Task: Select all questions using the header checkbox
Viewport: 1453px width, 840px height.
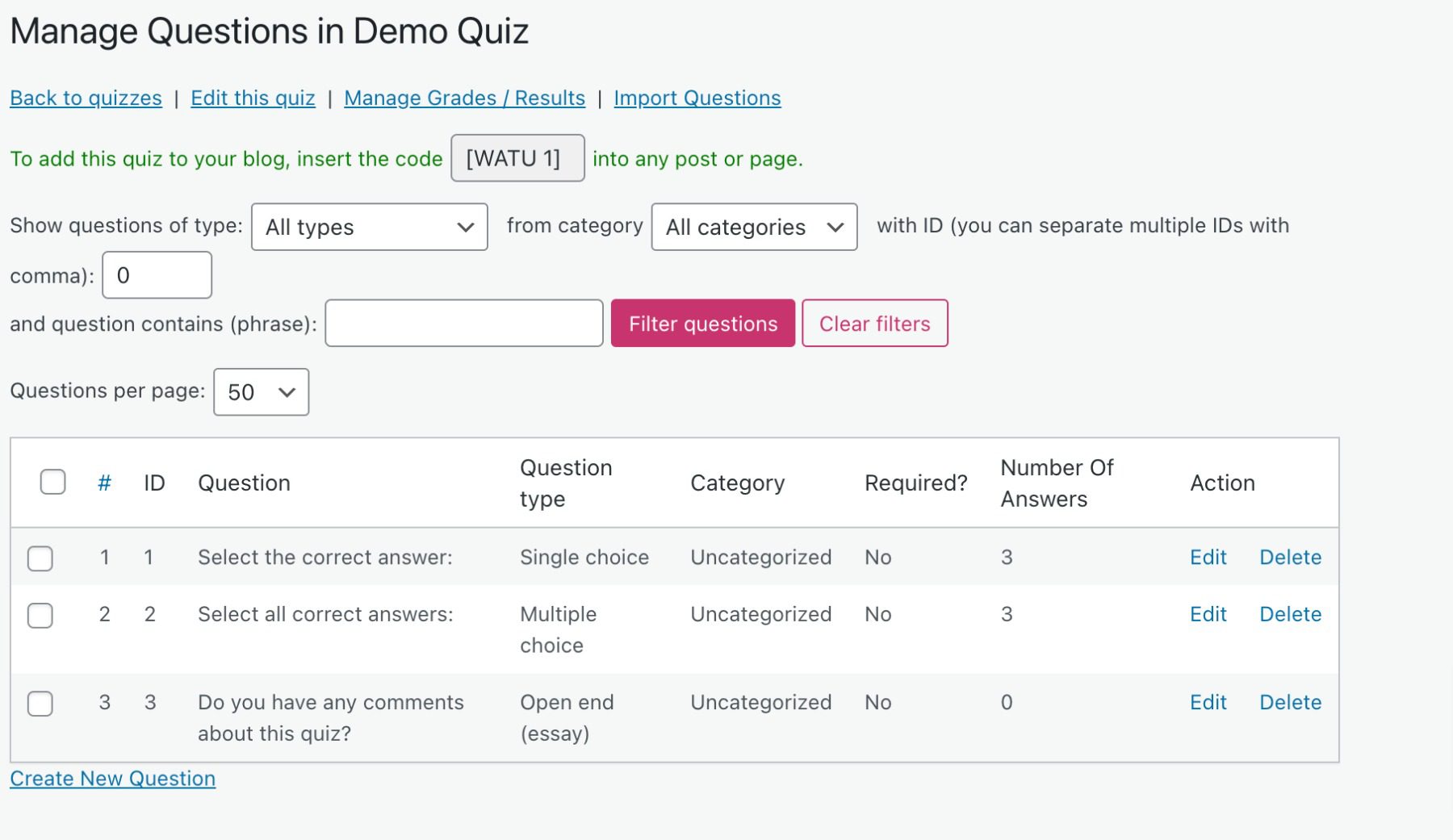Action: [x=52, y=482]
